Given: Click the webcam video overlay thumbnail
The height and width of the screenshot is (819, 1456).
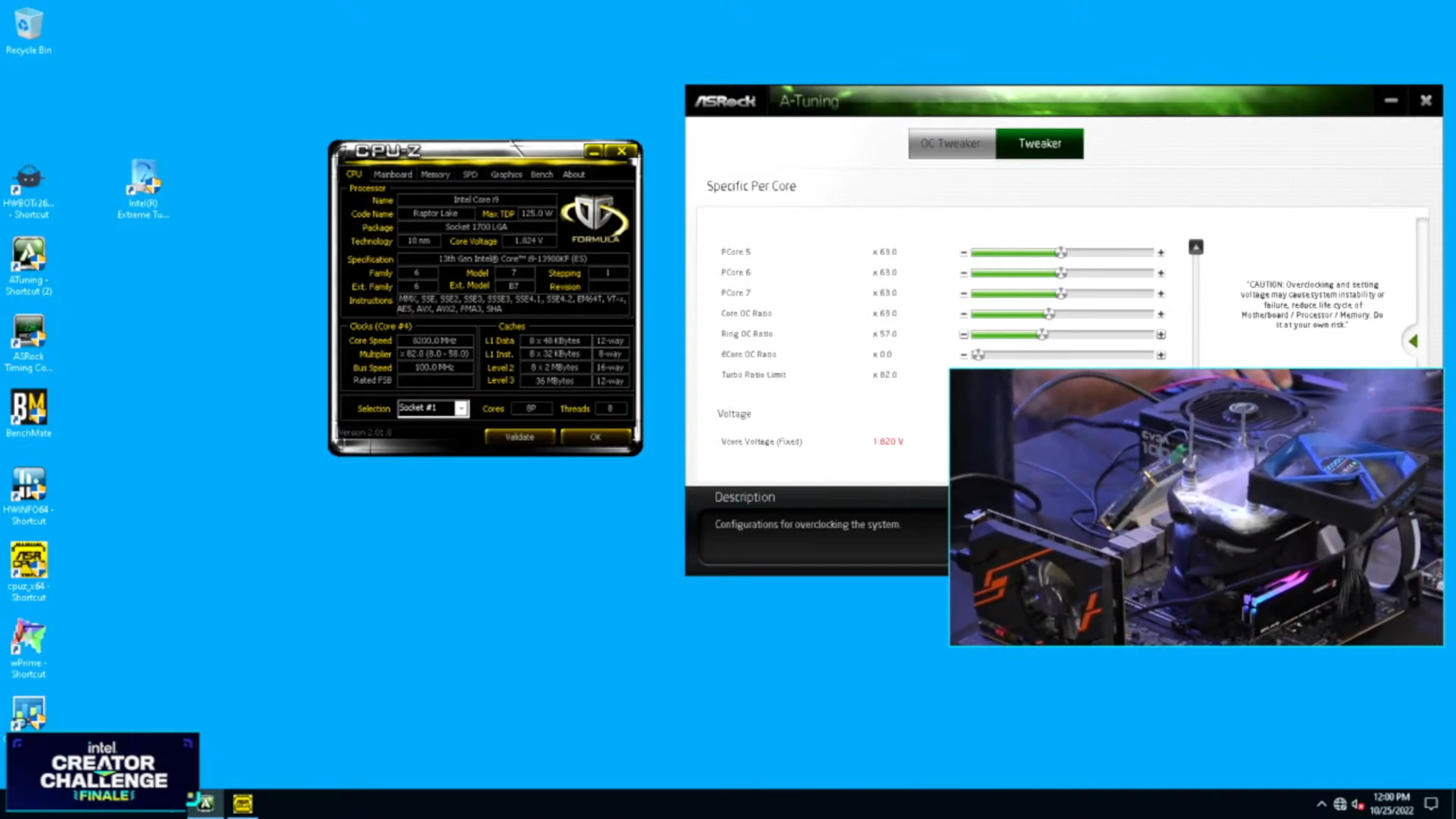Looking at the screenshot, I should pyautogui.click(x=1196, y=507).
